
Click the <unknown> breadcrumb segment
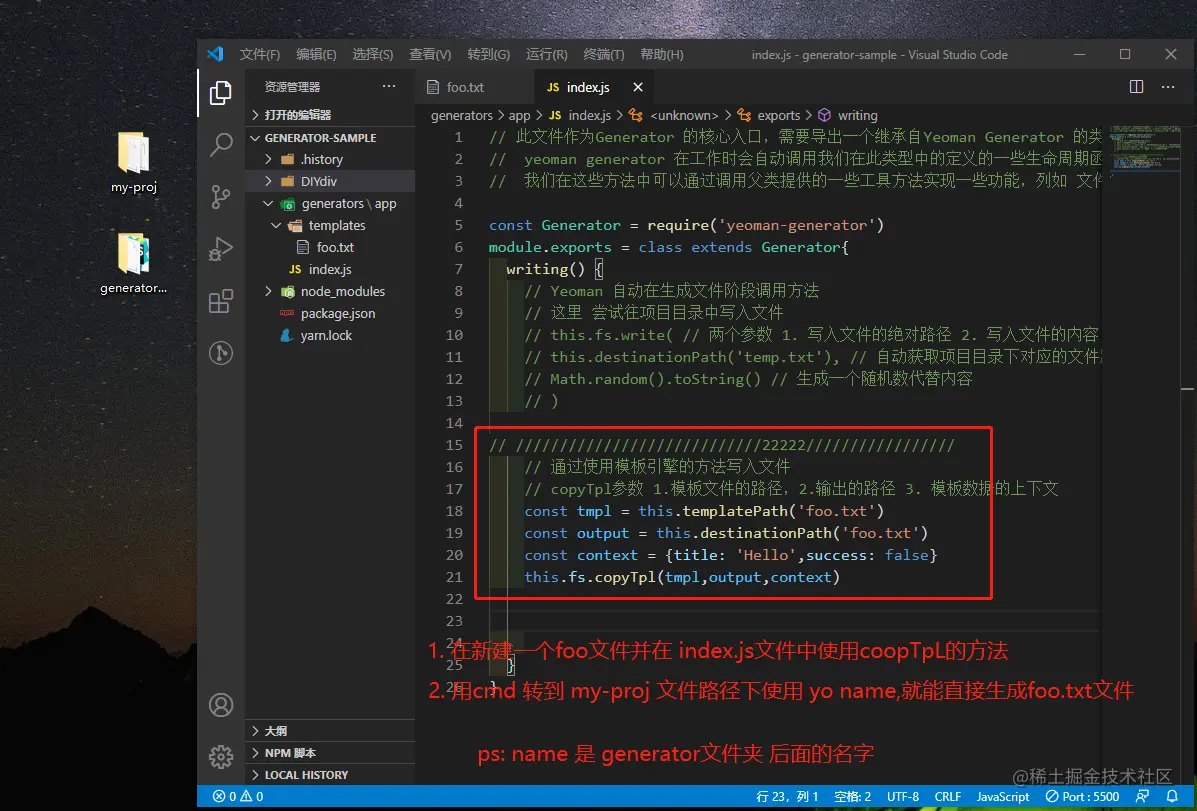point(684,115)
